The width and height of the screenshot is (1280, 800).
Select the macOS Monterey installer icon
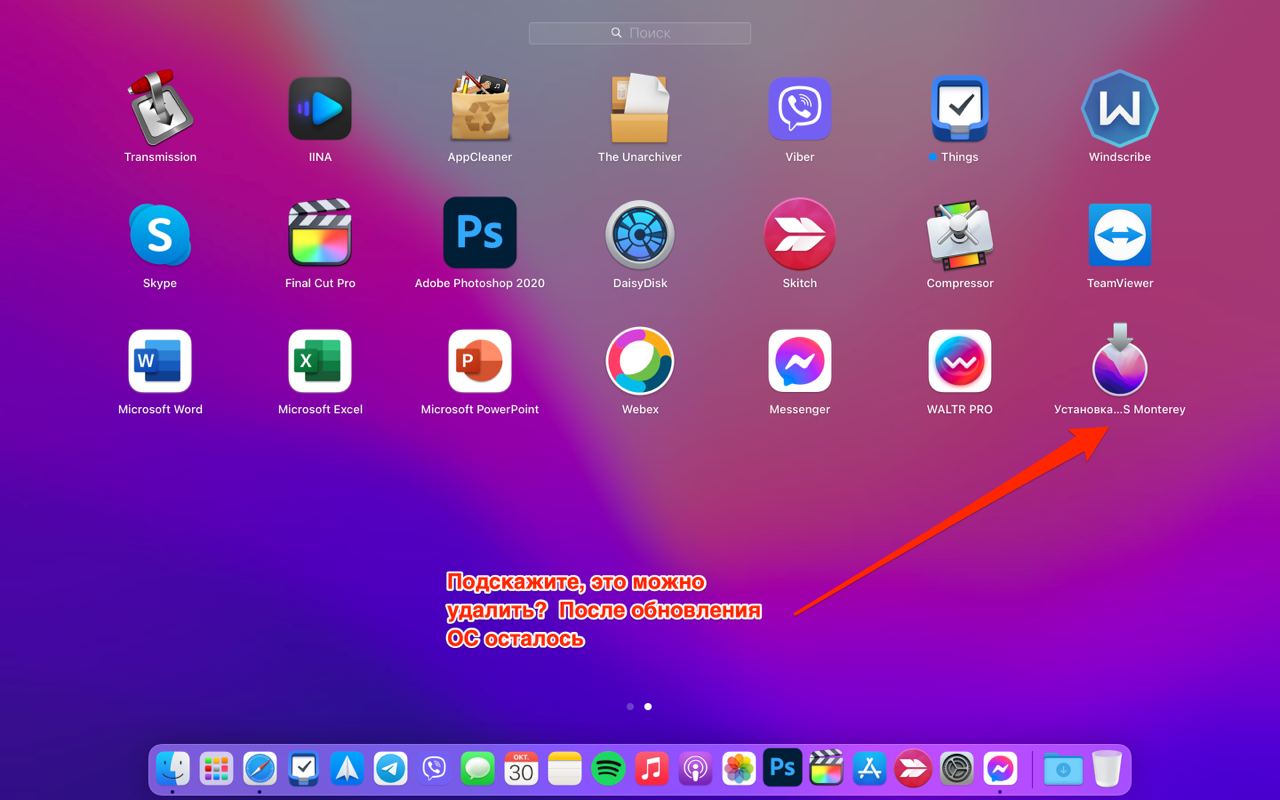click(1120, 360)
